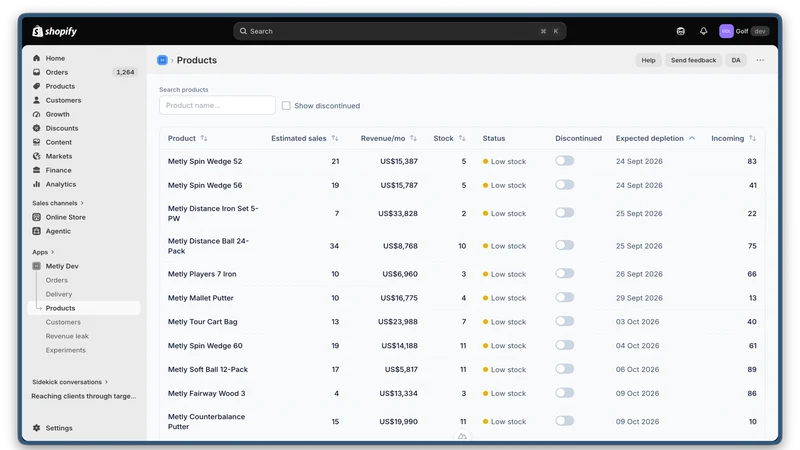Sort by Product column arrows
The height and width of the screenshot is (450, 800).
pyautogui.click(x=204, y=138)
